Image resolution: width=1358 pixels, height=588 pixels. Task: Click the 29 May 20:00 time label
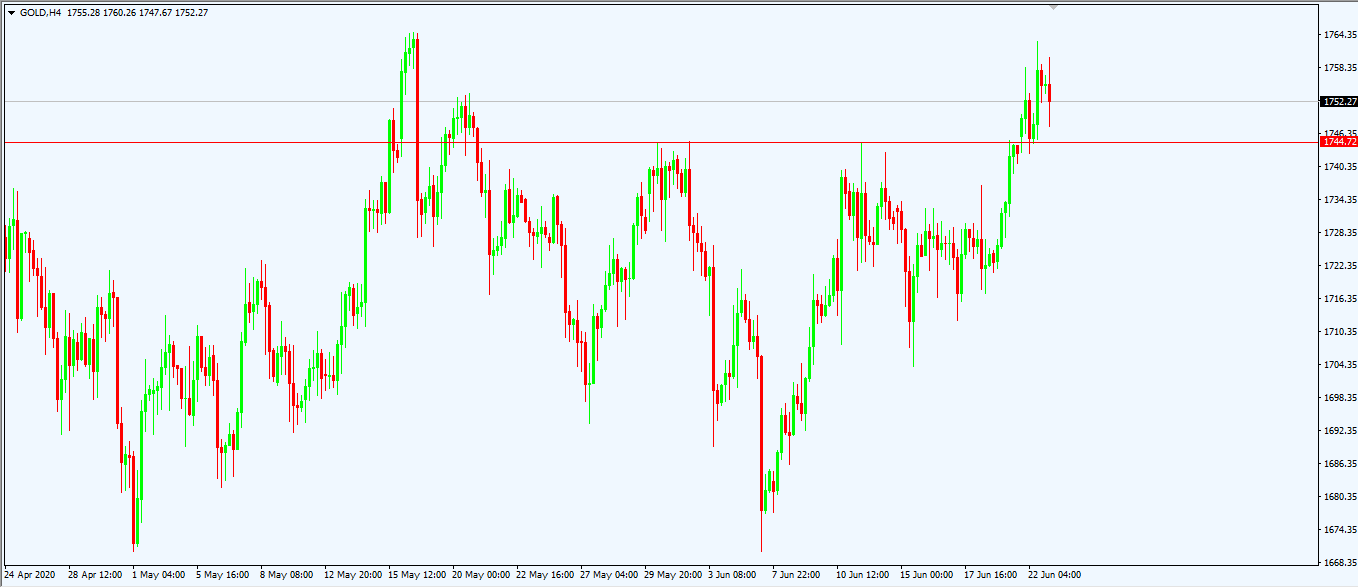(673, 576)
